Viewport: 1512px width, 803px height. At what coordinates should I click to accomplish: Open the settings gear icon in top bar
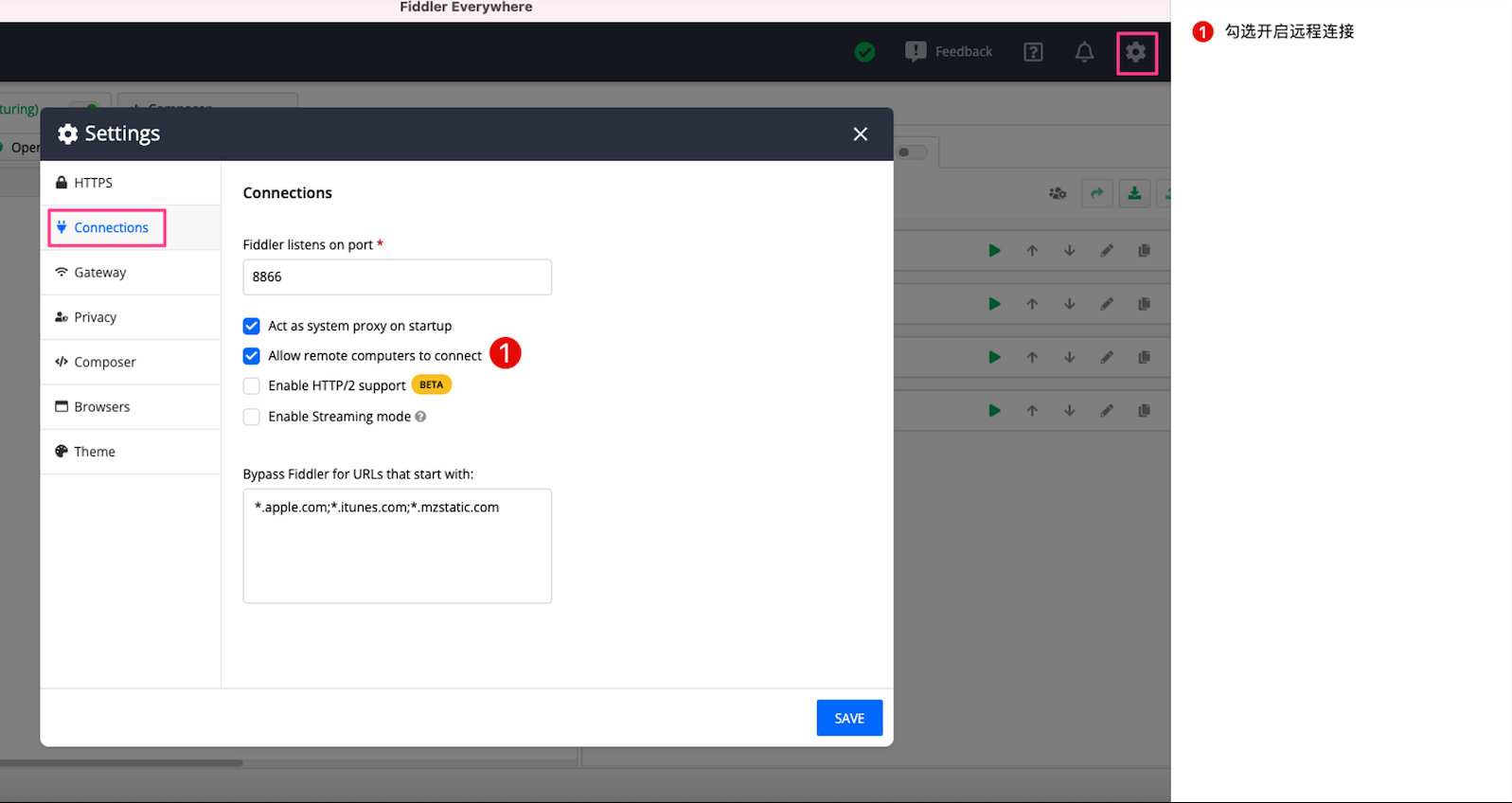[1135, 52]
